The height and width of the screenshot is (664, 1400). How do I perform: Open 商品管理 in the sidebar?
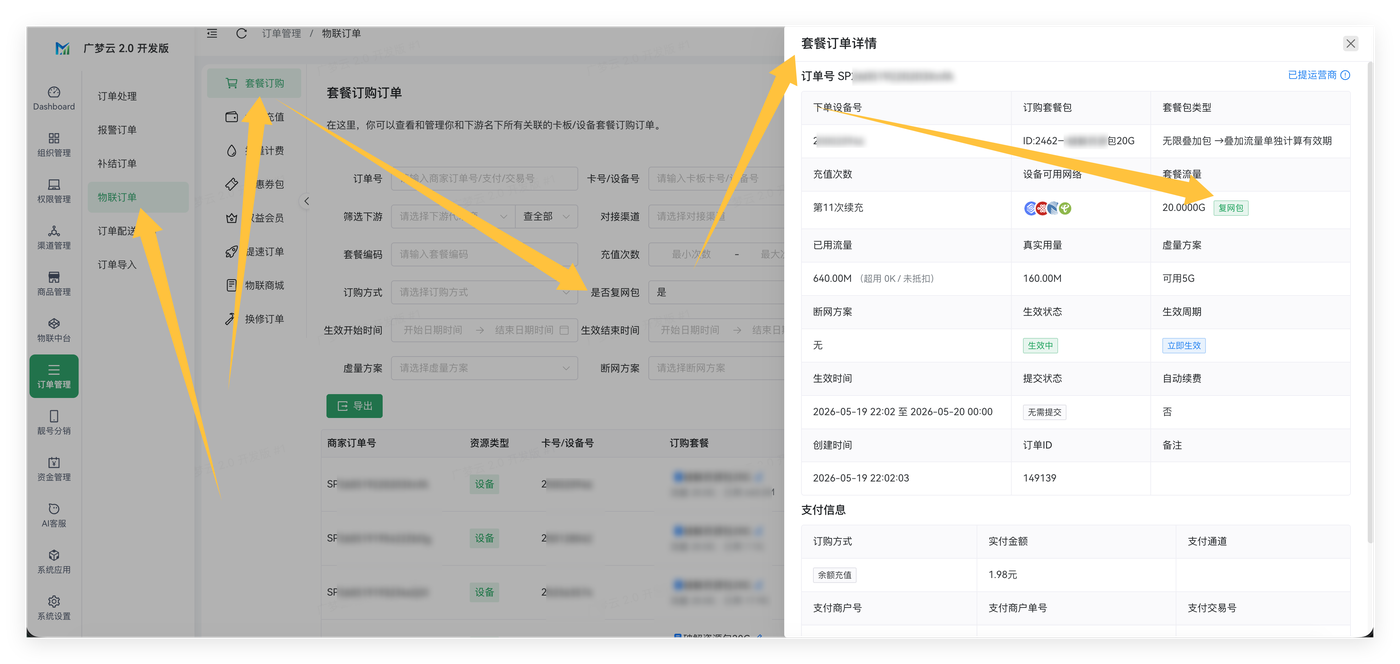coord(54,283)
